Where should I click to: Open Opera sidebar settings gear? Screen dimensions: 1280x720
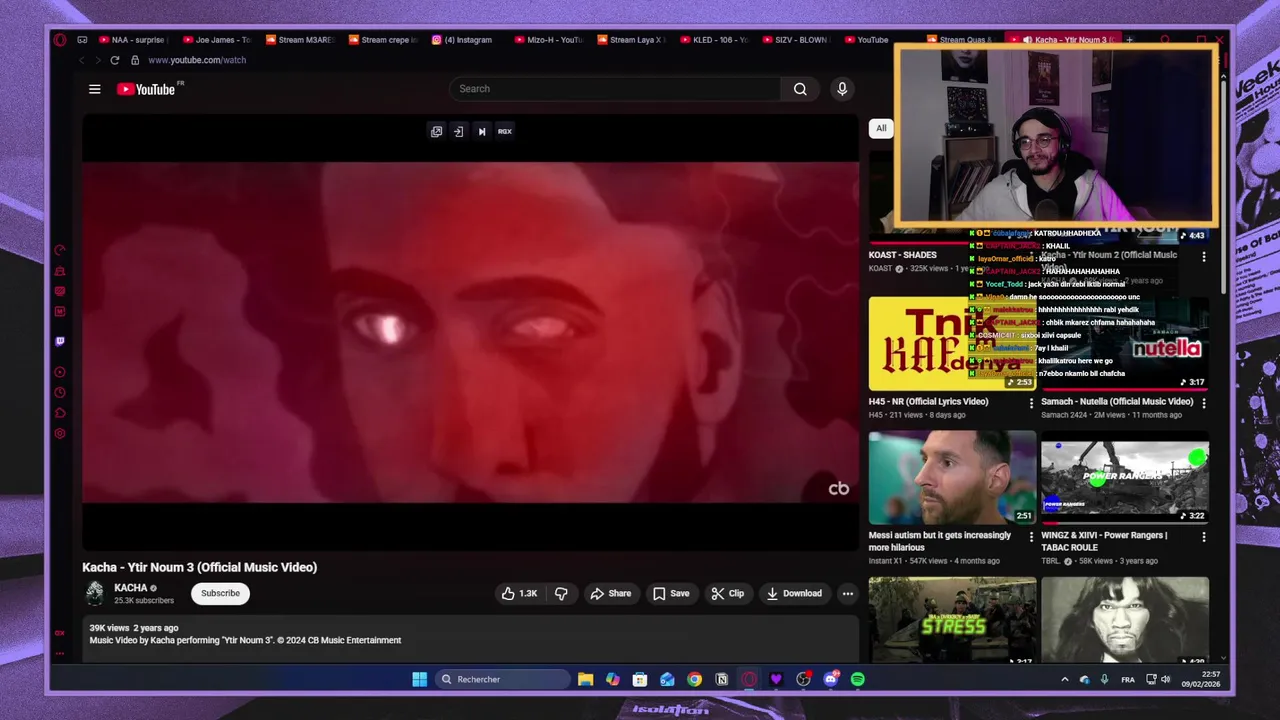[60, 433]
